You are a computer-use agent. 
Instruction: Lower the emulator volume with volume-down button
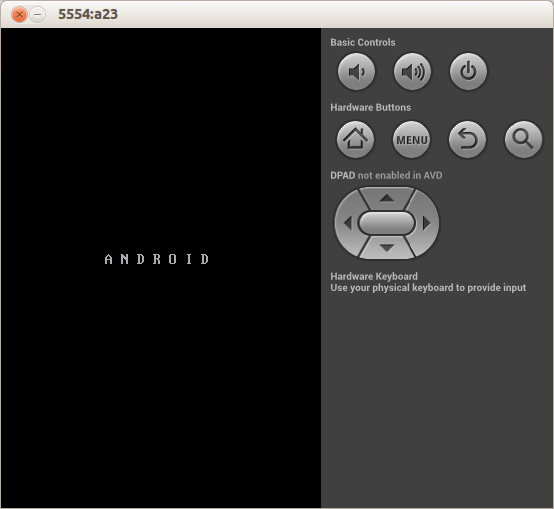tap(356, 71)
